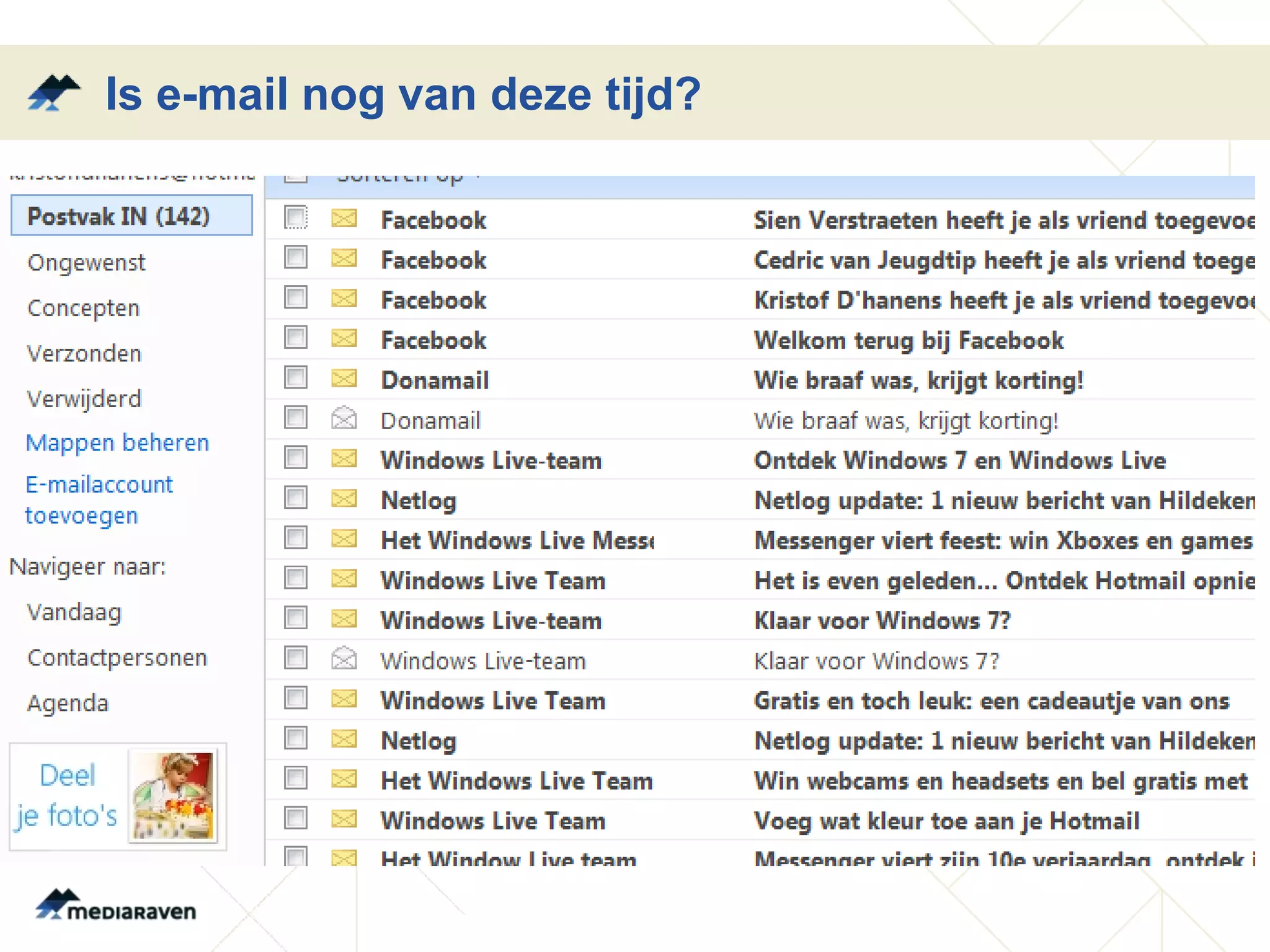Open the Concepten folder

pyautogui.click(x=84, y=309)
